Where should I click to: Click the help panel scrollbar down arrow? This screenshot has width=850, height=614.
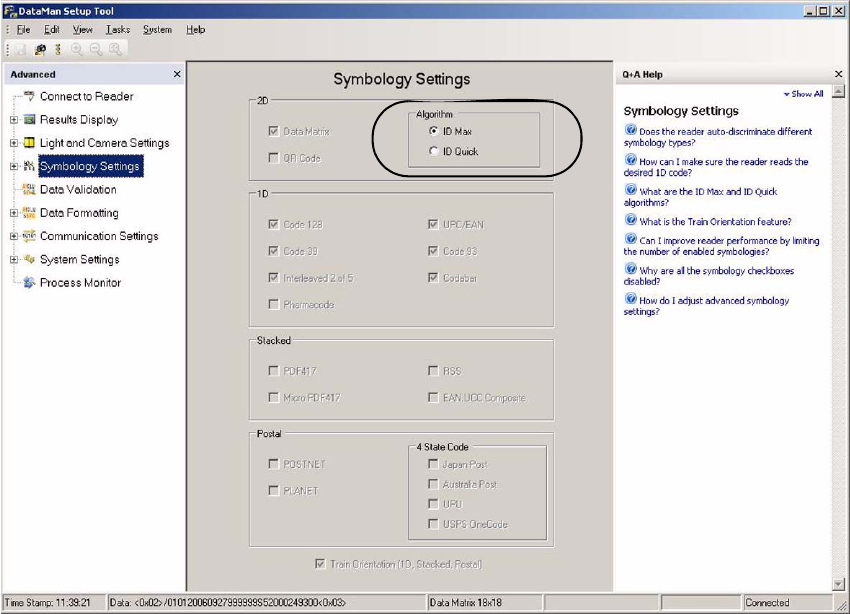838,584
